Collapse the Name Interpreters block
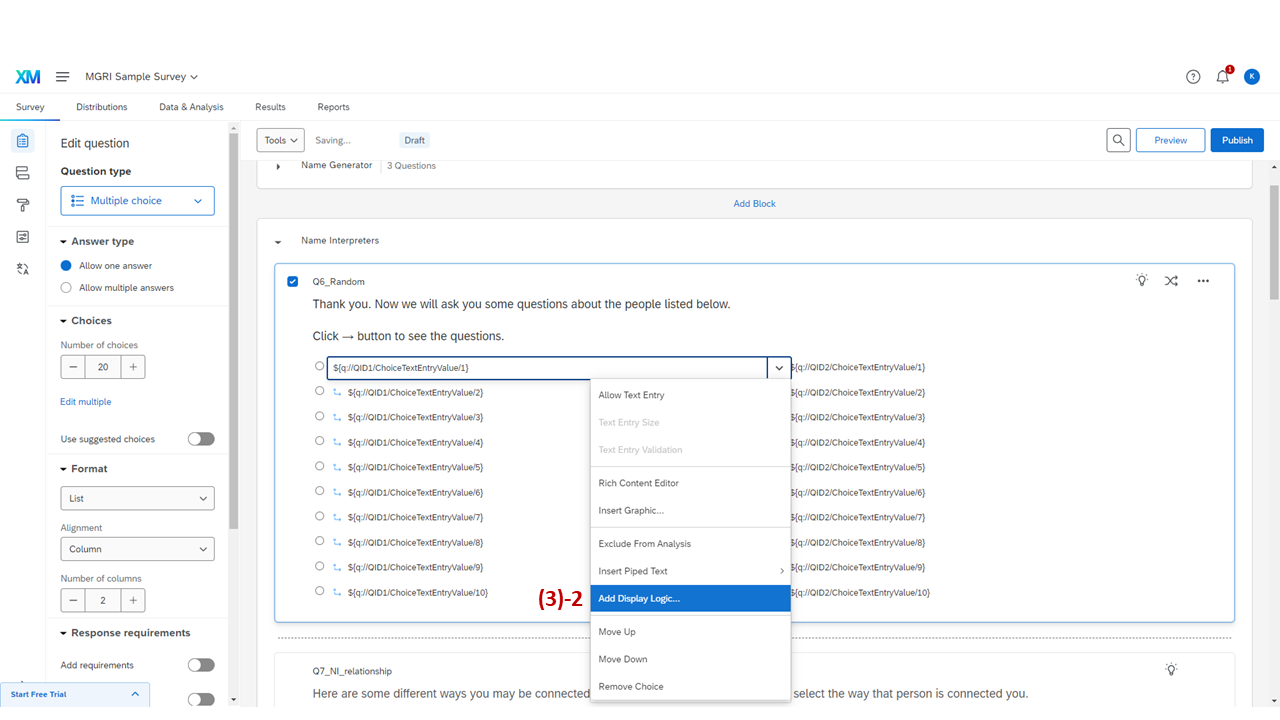 click(278, 241)
